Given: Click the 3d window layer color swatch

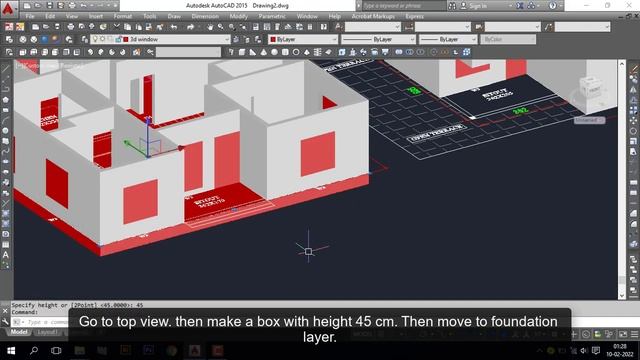Looking at the screenshot, I should (x=126, y=39).
